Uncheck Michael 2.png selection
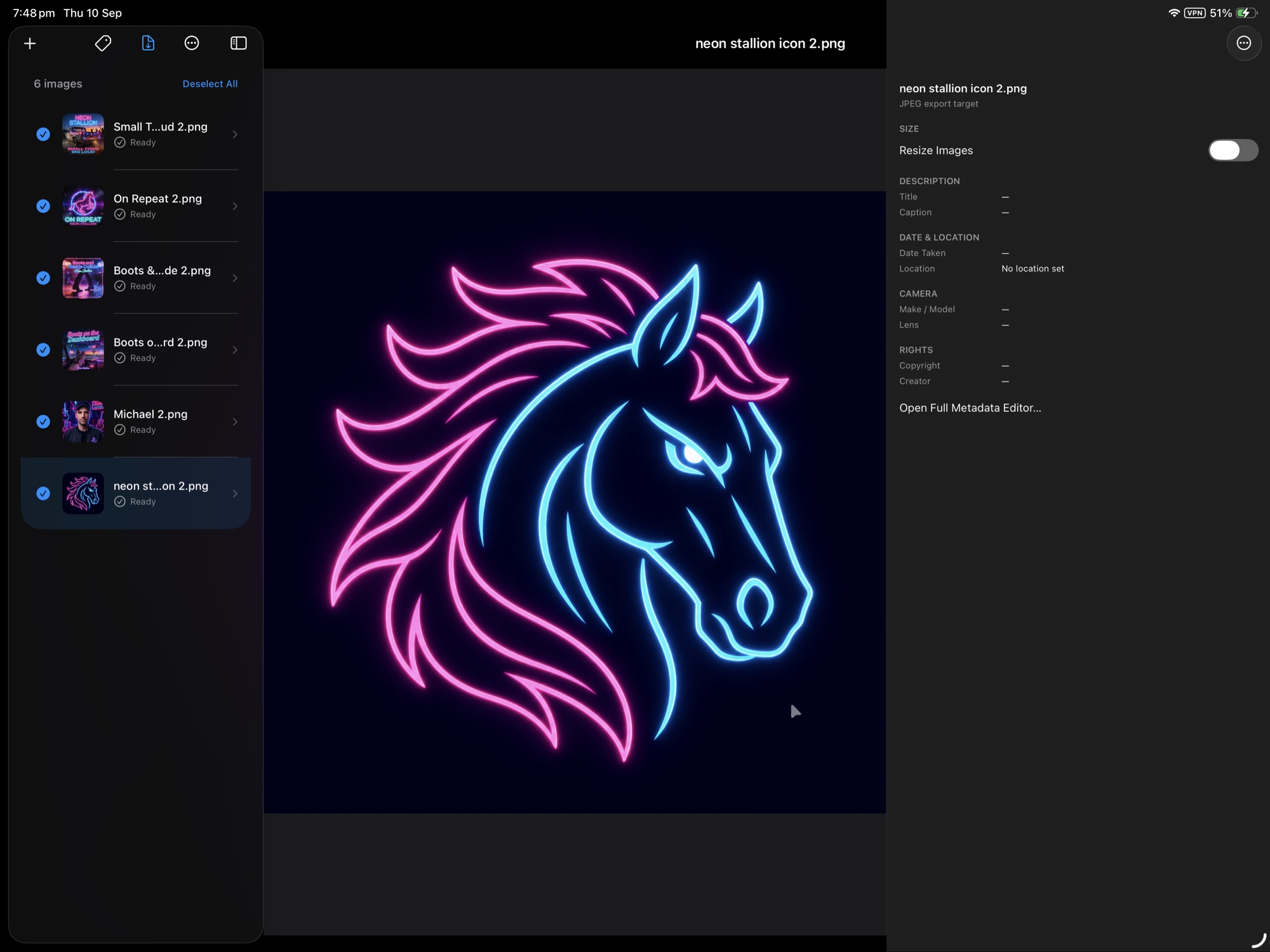The width and height of the screenshot is (1270, 952). [43, 421]
